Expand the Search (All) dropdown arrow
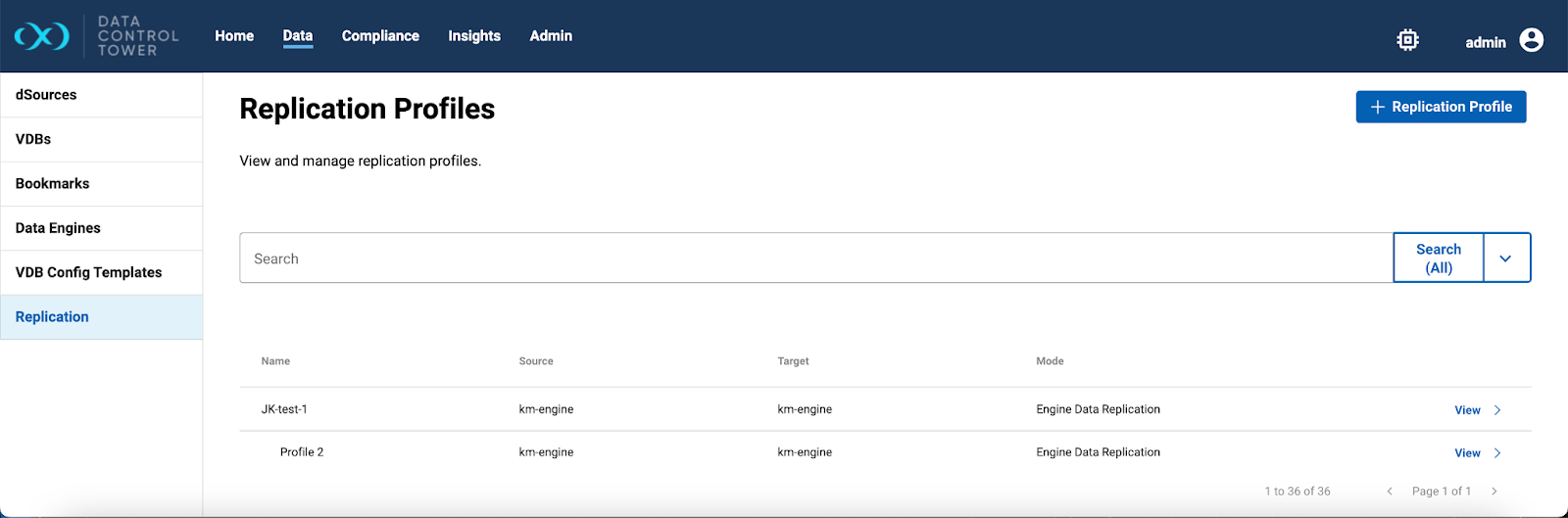The width and height of the screenshot is (1568, 518). (x=1505, y=259)
